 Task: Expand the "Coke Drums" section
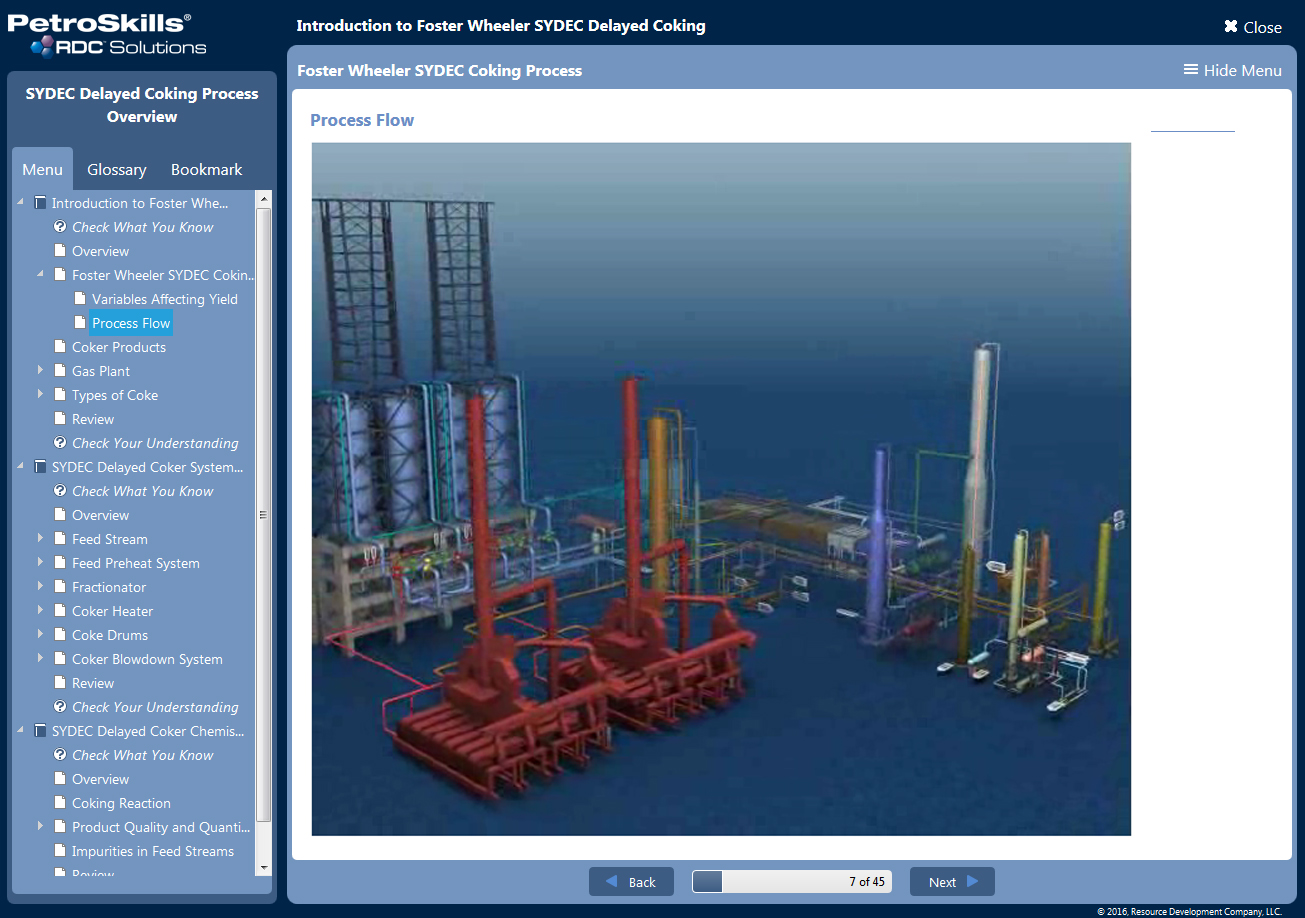pyautogui.click(x=40, y=635)
